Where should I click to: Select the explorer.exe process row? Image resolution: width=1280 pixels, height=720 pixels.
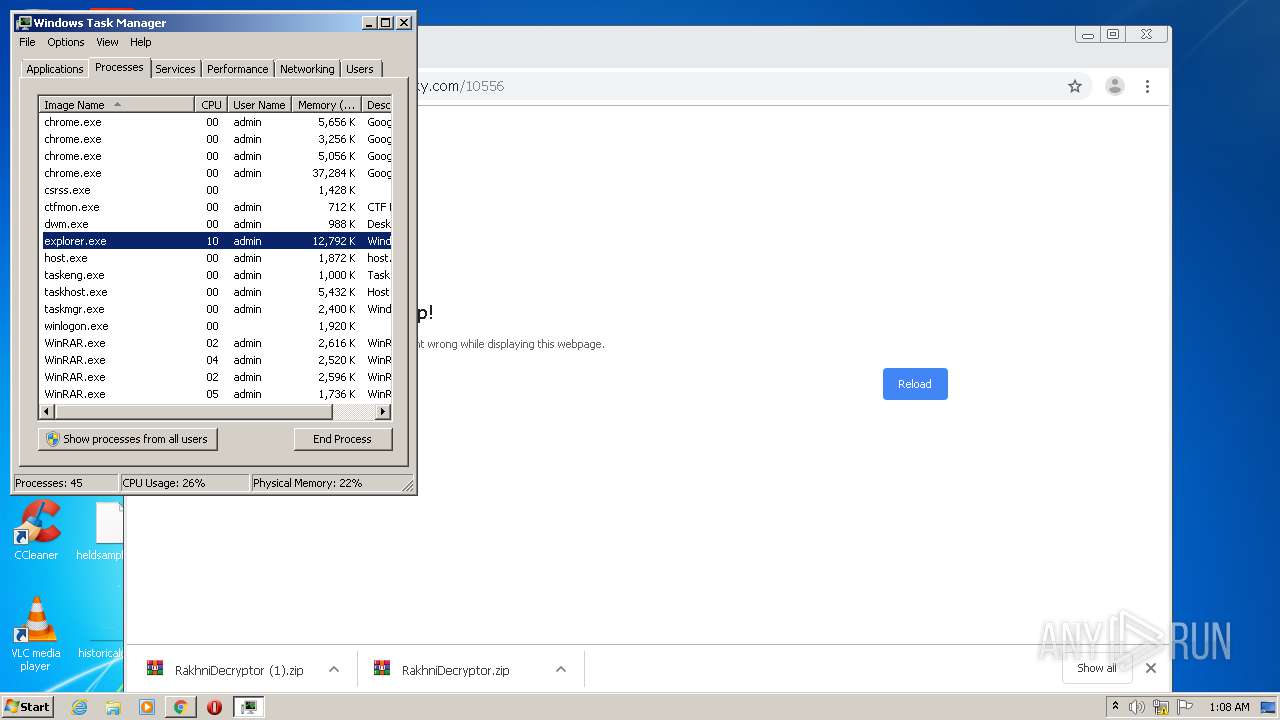click(x=215, y=241)
